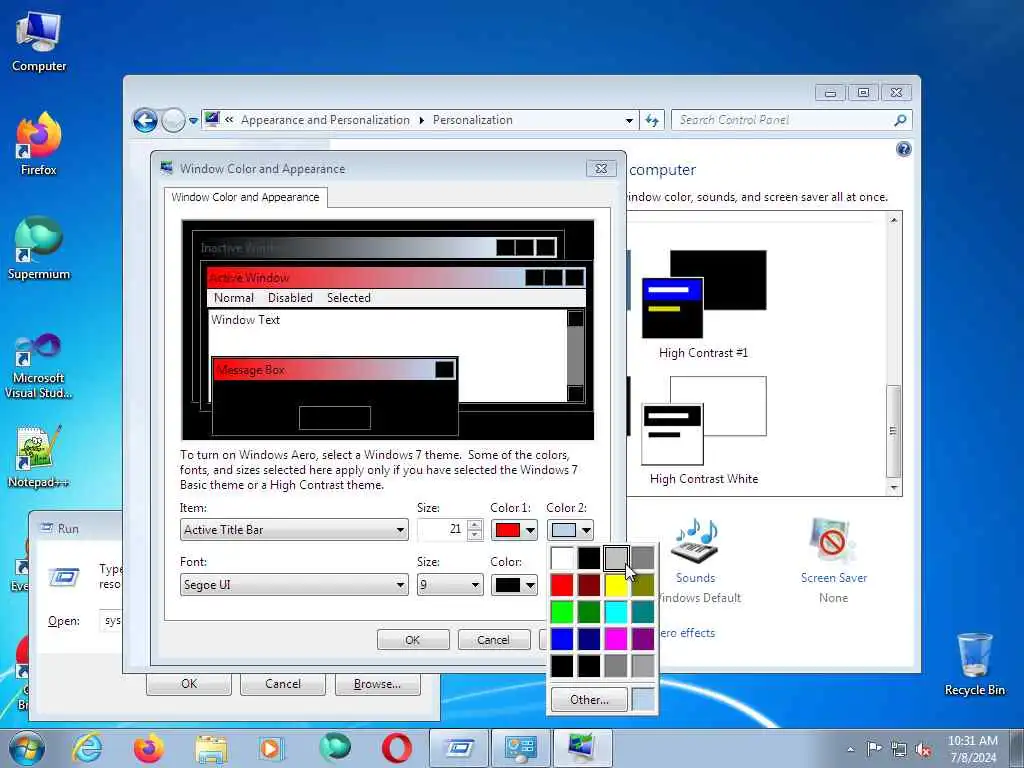Select the High Contrast White theme

click(703, 430)
